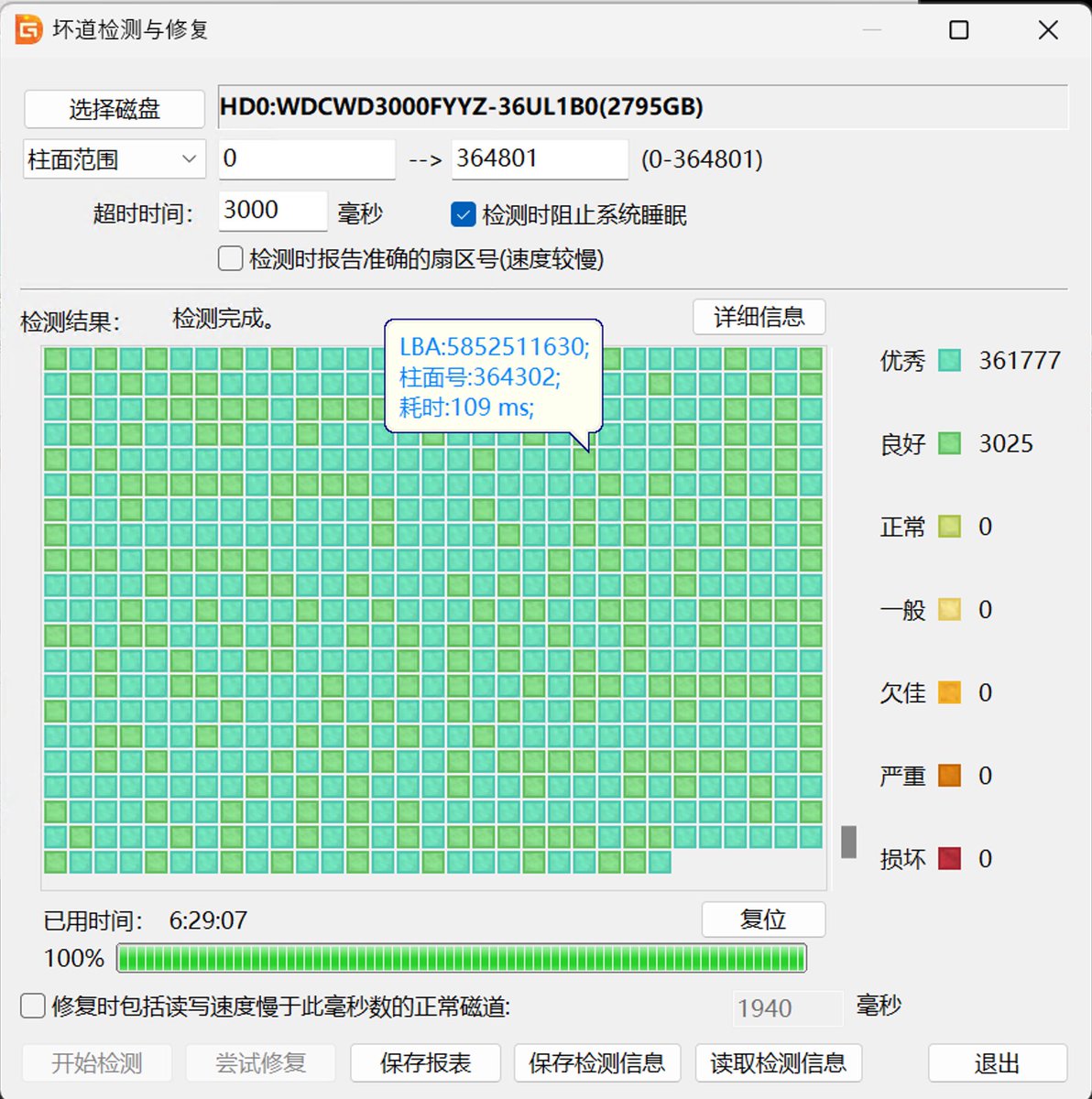This screenshot has width=1092, height=1099.
Task: Check the 修复时包括读写速度慢 checkbox
Action: coord(33,1007)
